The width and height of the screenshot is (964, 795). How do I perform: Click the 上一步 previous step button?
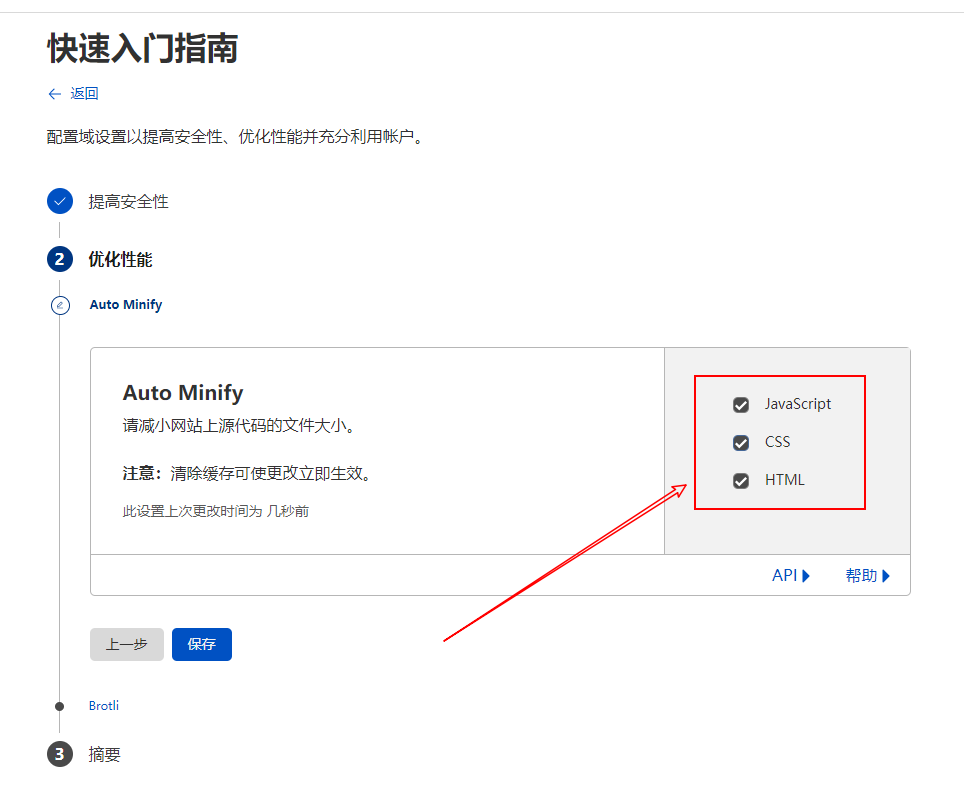click(x=127, y=644)
